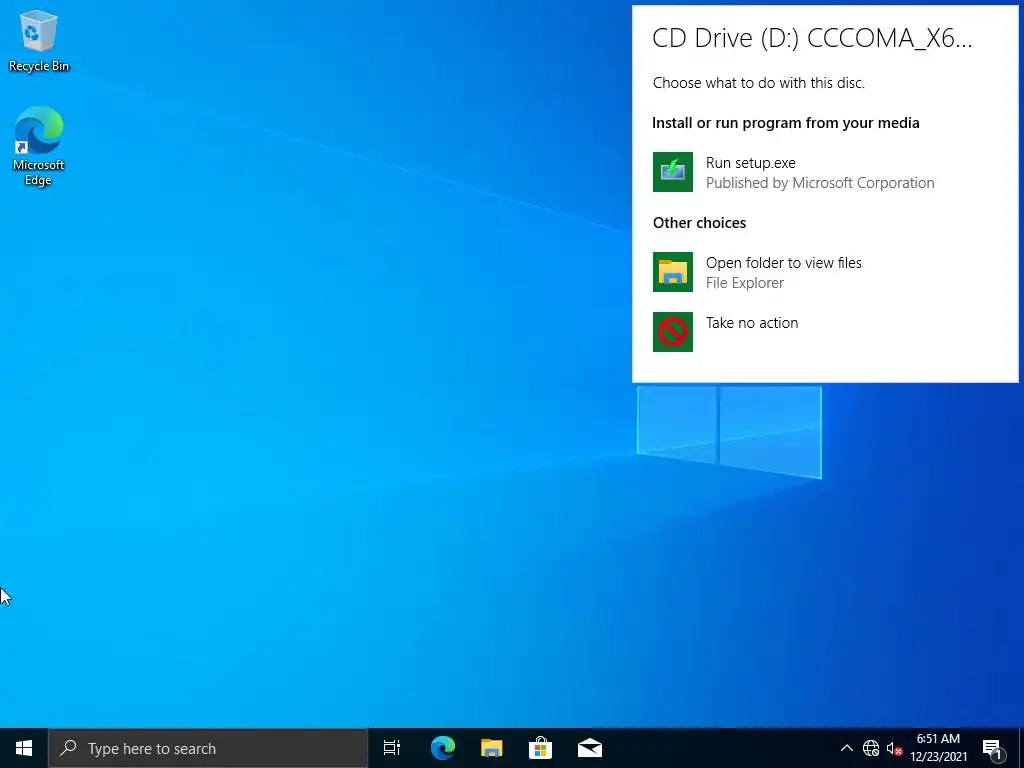The image size is (1024, 768).
Task: Open the Mail app from taskbar
Action: pyautogui.click(x=590, y=748)
